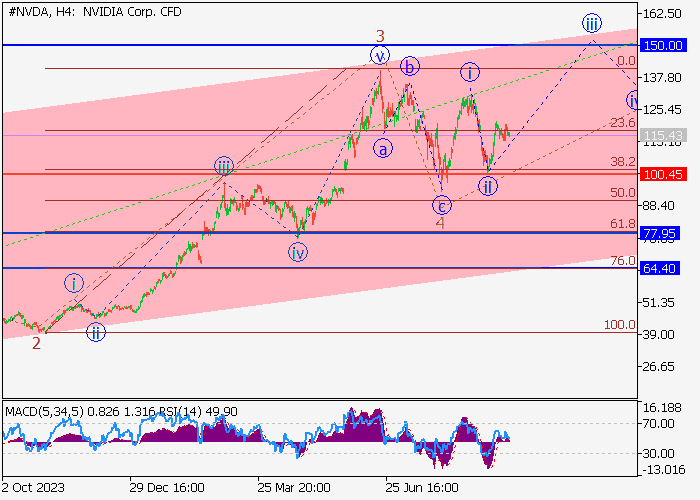The image size is (700, 500).
Task: Select the 0.0 Fibonacci level label
Action: pos(626,61)
